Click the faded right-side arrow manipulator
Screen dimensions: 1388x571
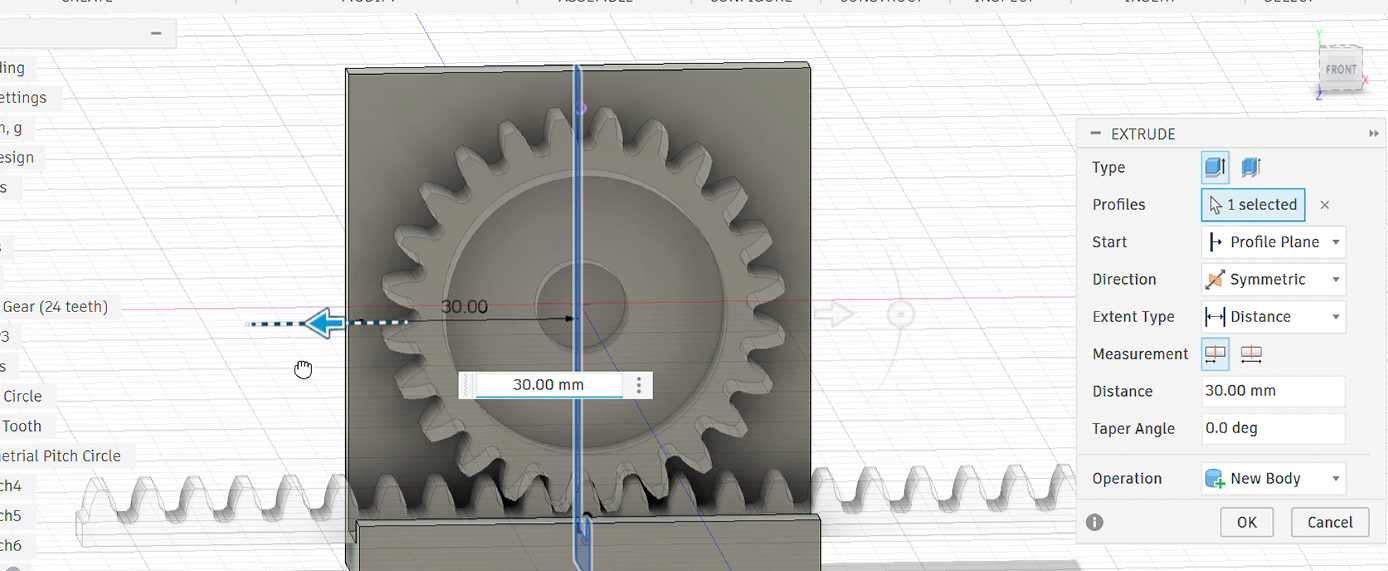pyautogui.click(x=833, y=314)
